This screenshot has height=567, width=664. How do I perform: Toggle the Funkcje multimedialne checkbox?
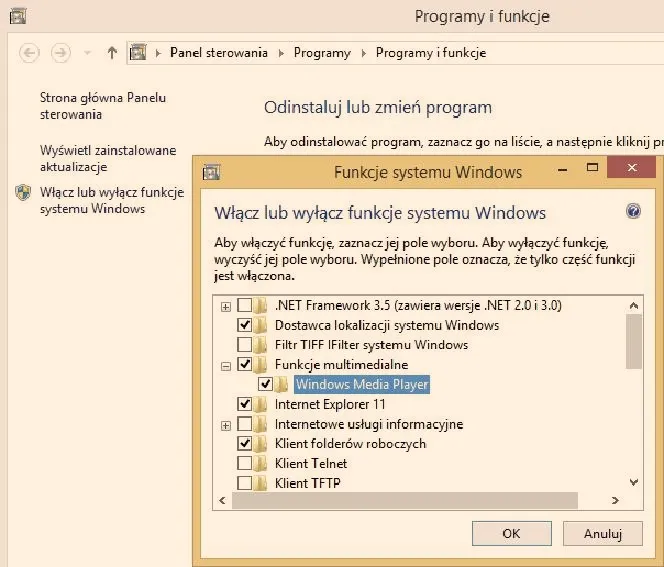(x=245, y=364)
